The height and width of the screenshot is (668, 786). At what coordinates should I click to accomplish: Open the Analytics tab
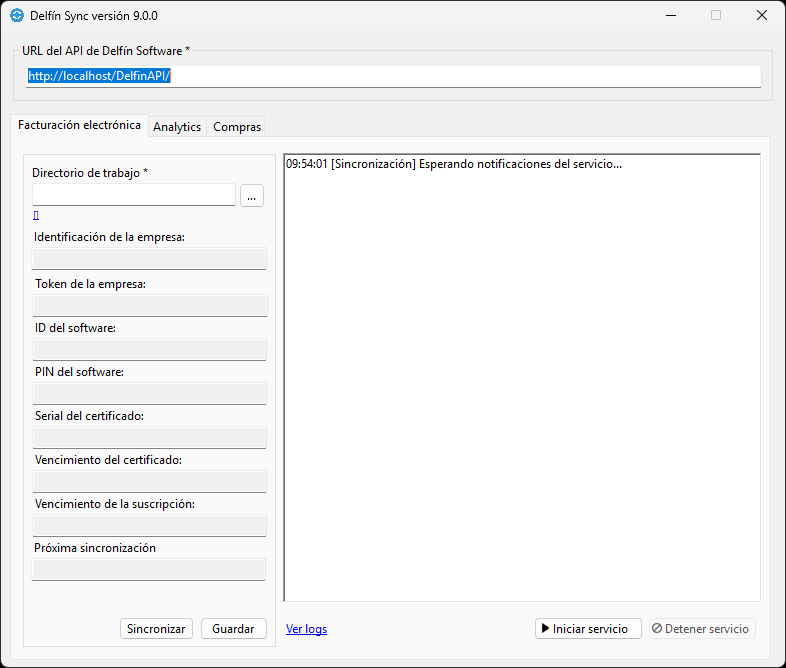tap(177, 127)
